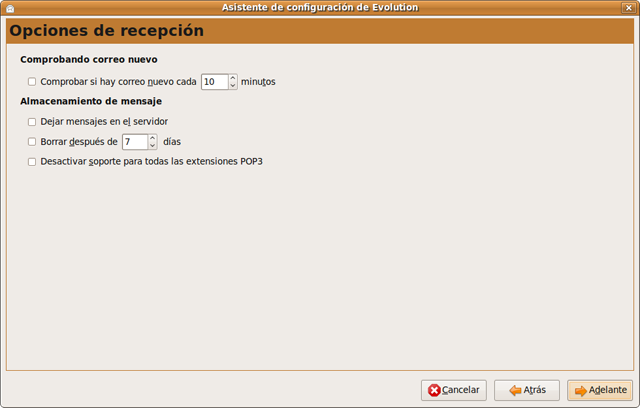Click the 'Almacenamiento de mensaje' section label
The width and height of the screenshot is (640, 408).
click(91, 101)
